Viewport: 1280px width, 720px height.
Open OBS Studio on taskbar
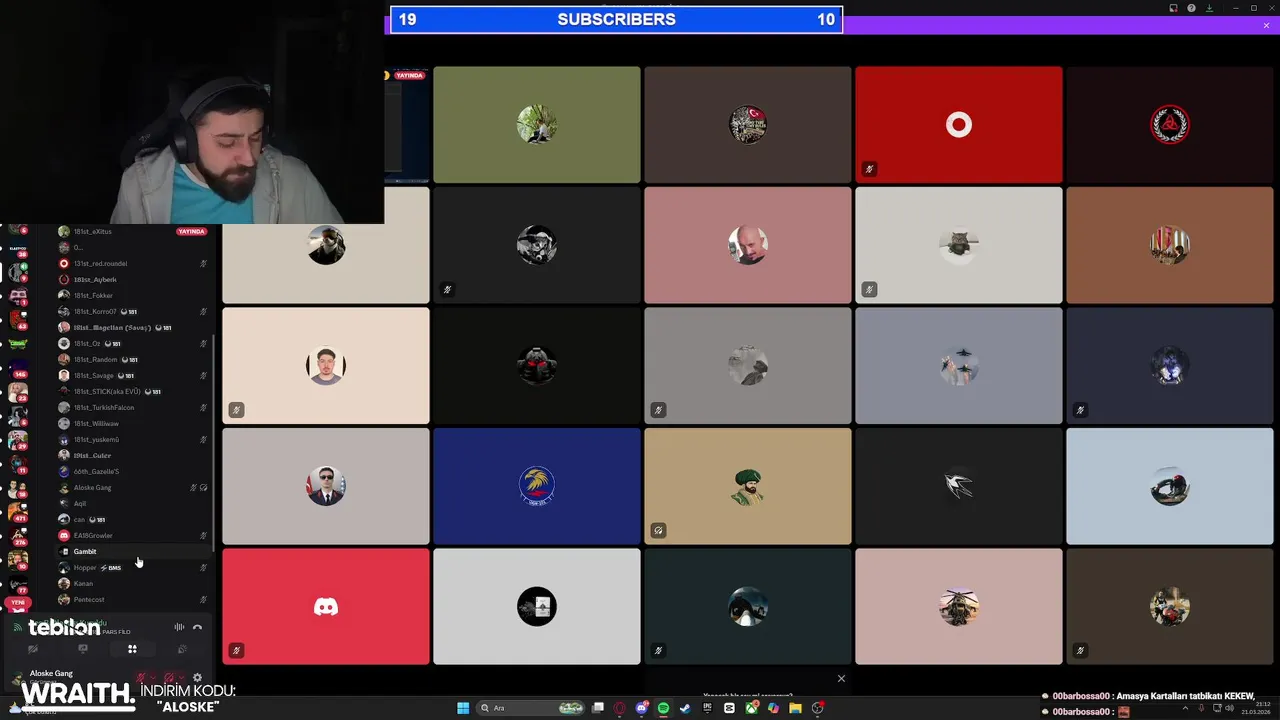818,708
